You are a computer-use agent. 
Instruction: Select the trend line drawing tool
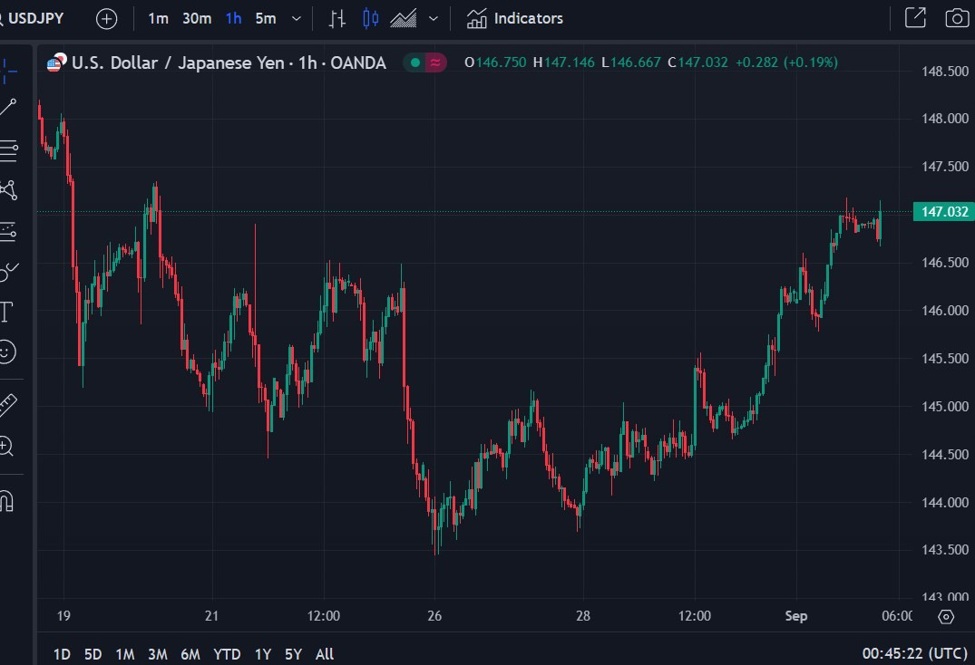[8, 108]
